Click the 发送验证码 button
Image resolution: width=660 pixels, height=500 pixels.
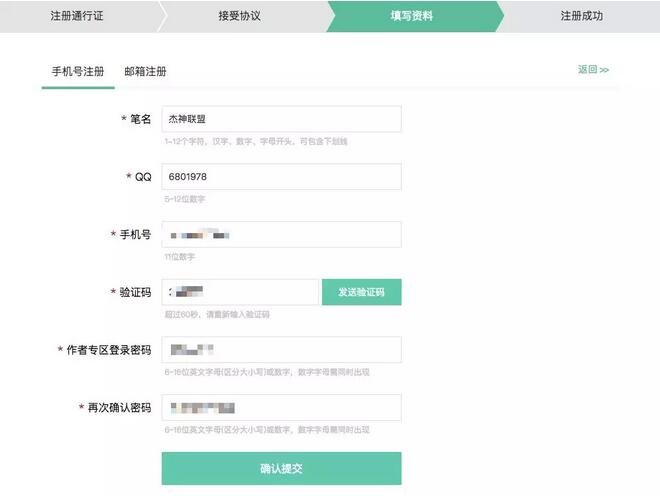pos(362,292)
